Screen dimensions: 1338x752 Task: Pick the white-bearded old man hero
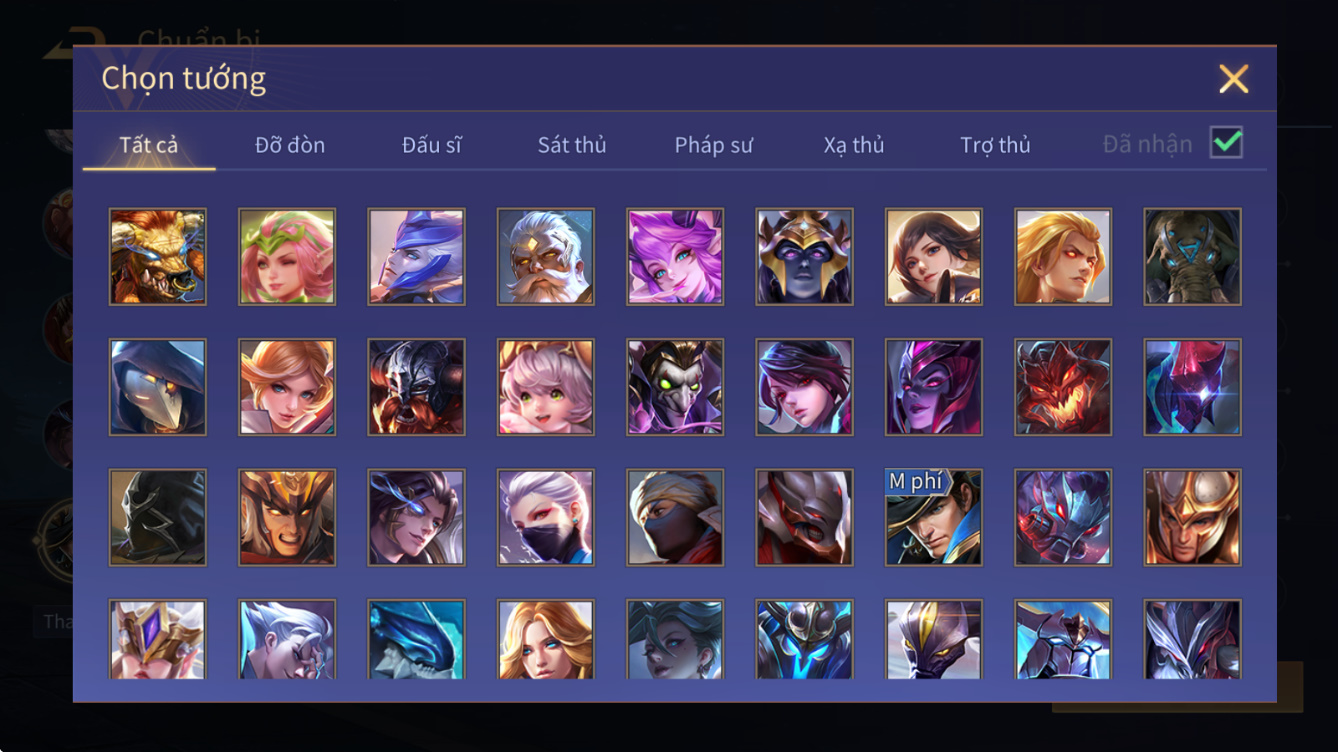(x=546, y=256)
